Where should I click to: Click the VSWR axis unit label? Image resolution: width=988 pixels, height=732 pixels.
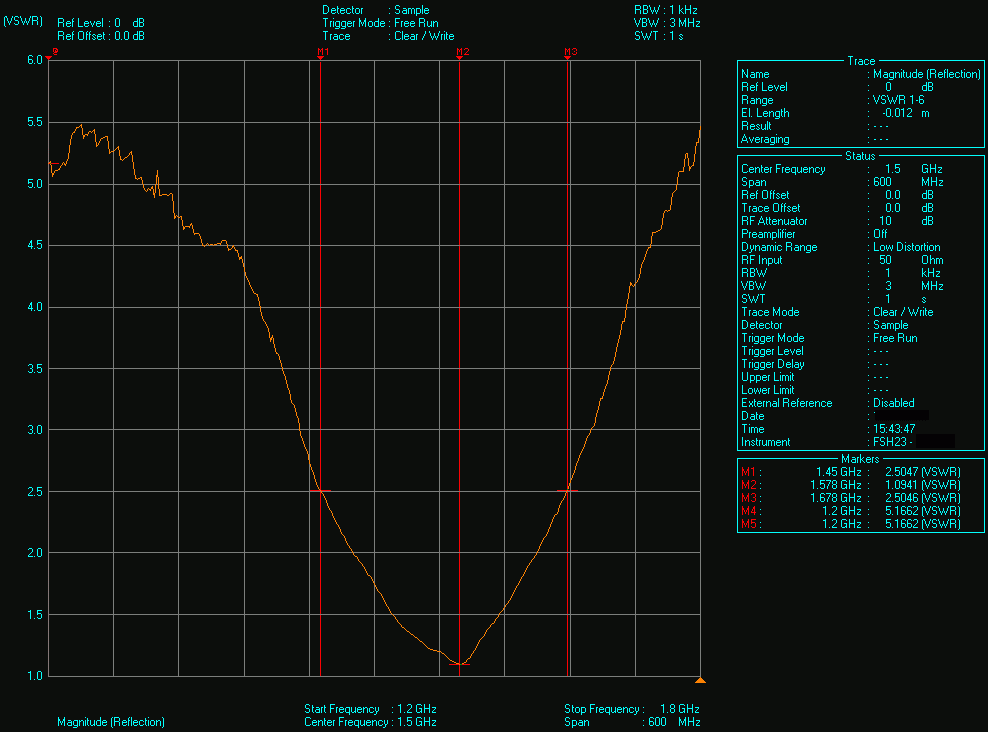[x=23, y=21]
